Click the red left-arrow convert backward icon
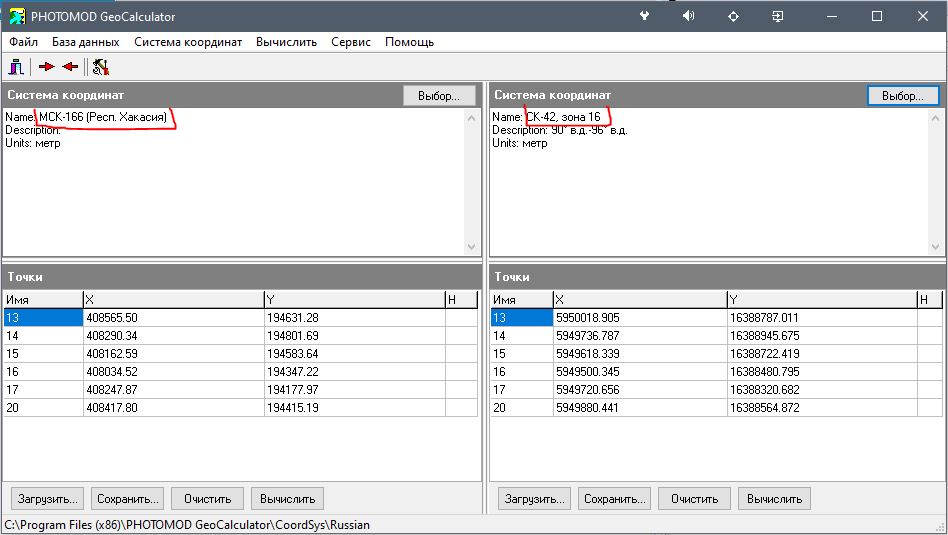Image resolution: width=948 pixels, height=535 pixels. coord(70,66)
